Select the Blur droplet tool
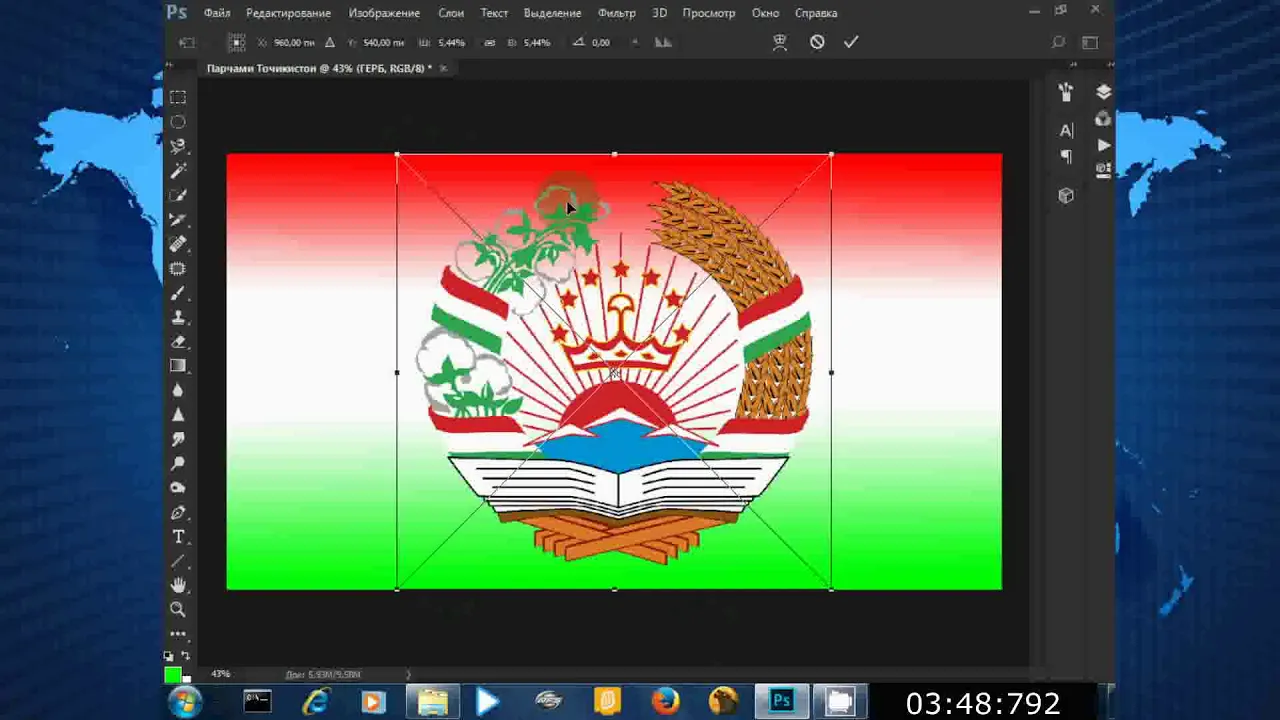This screenshot has height=720, width=1280. tap(178, 391)
